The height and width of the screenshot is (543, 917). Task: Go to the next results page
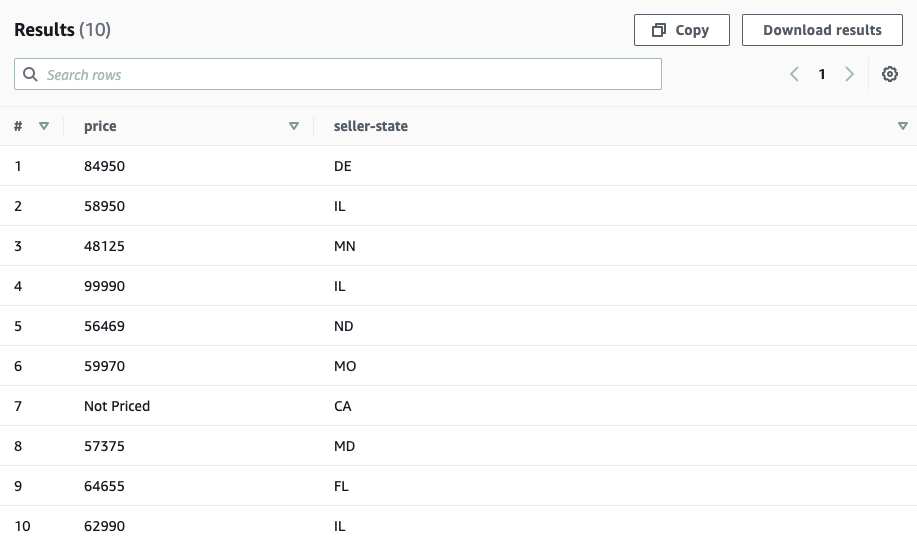(849, 74)
